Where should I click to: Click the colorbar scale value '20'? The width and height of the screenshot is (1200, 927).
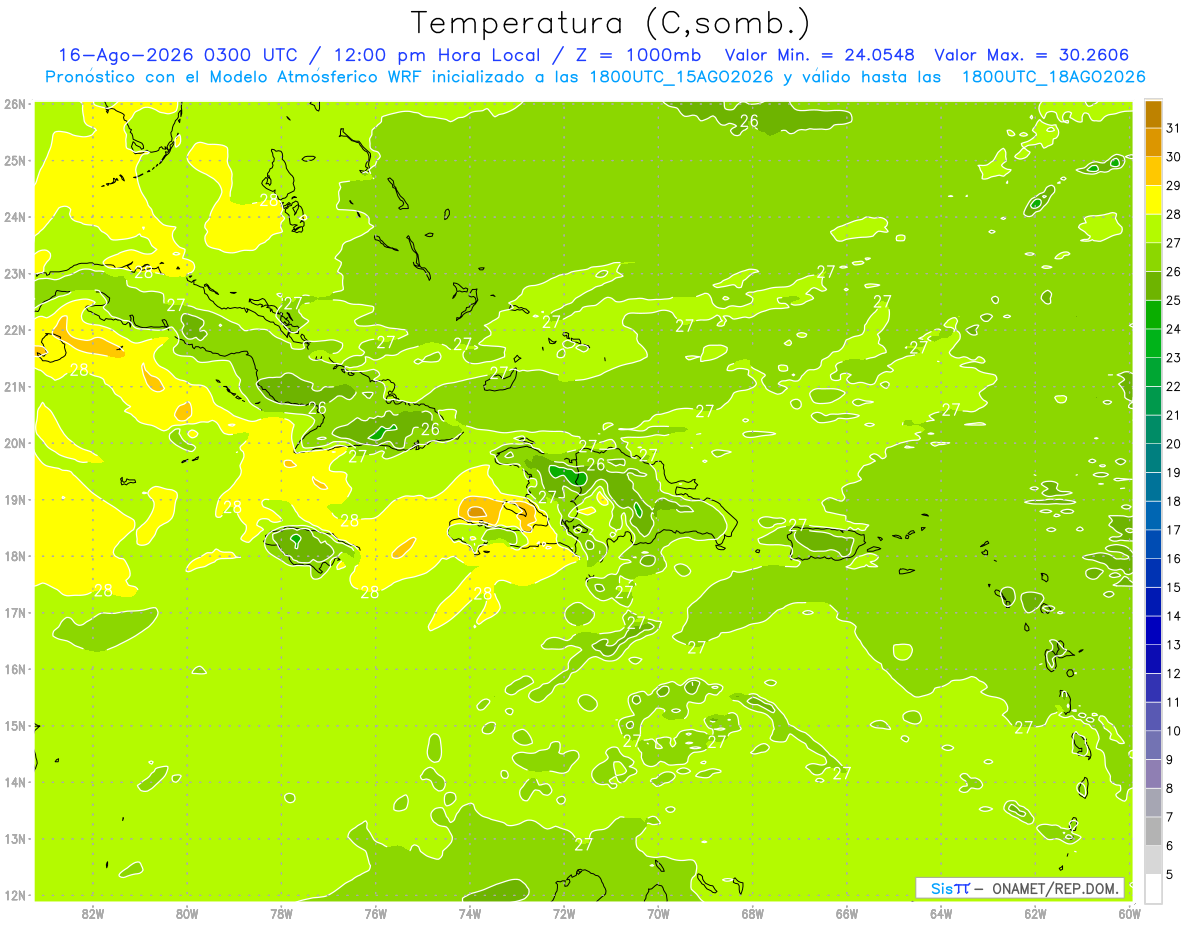1174,444
